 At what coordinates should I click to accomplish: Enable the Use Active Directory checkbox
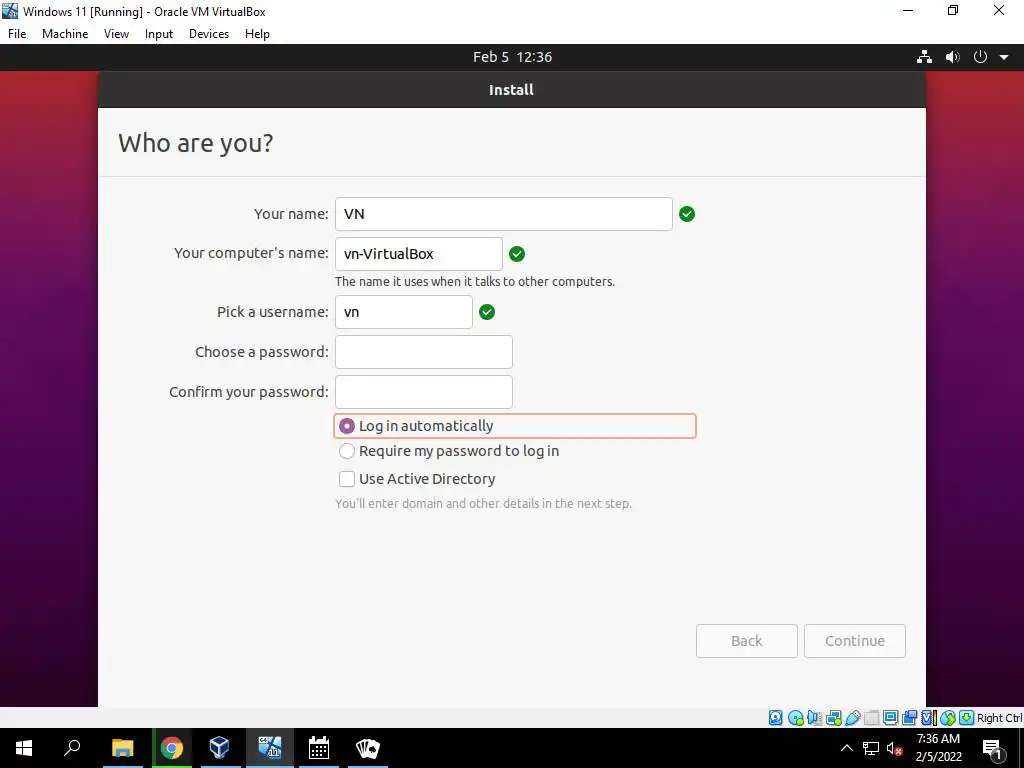(347, 479)
